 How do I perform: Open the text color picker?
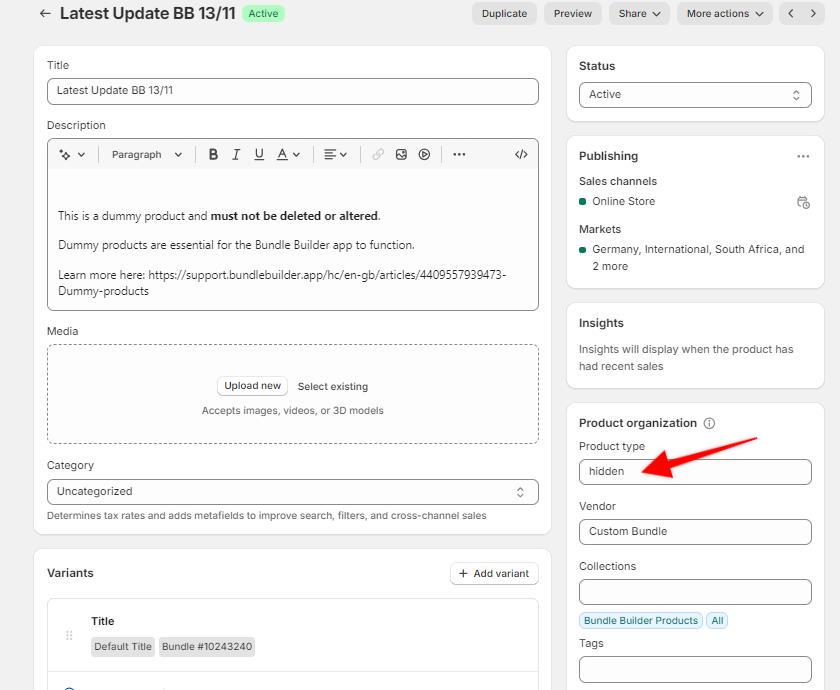288,155
